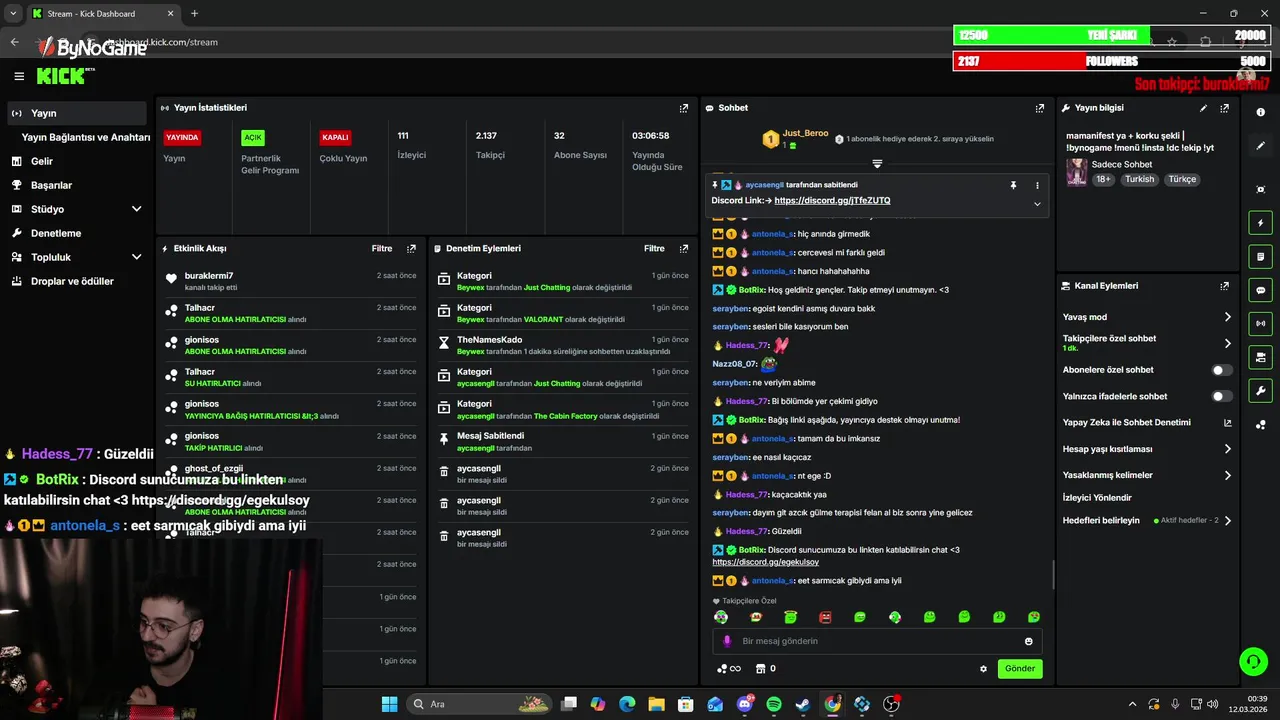Click the chat panel scrollbar
The width and height of the screenshot is (1280, 720).
(x=1052, y=574)
